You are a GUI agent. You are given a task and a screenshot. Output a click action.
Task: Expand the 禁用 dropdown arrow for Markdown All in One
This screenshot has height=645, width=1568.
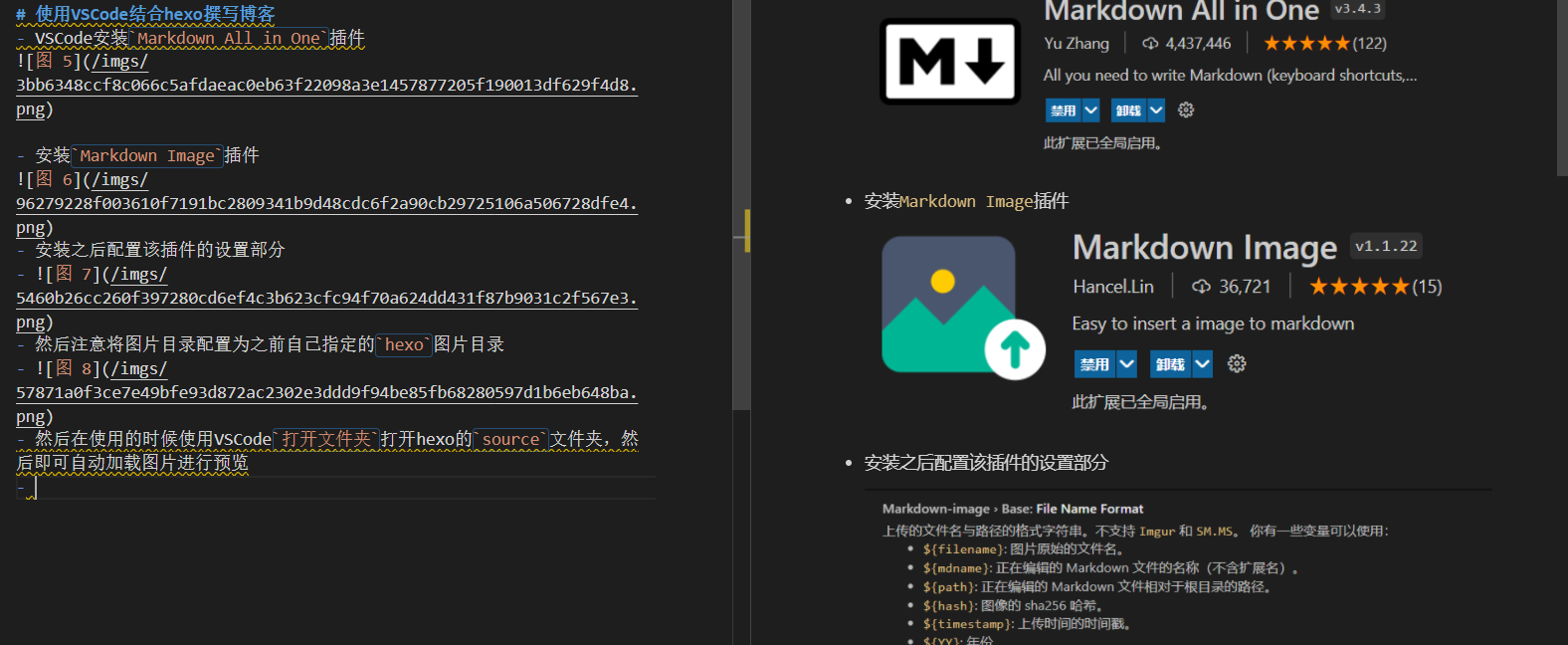pyautogui.click(x=1090, y=110)
